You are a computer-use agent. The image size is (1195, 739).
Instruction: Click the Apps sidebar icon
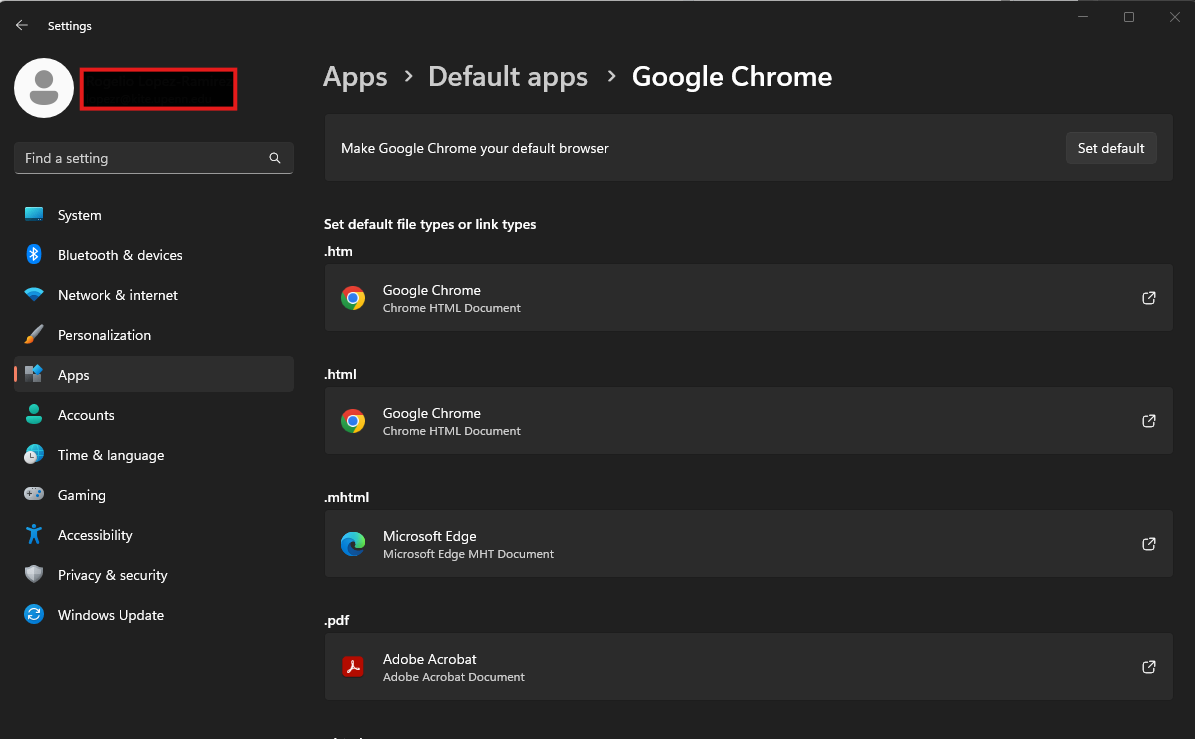pyautogui.click(x=34, y=374)
